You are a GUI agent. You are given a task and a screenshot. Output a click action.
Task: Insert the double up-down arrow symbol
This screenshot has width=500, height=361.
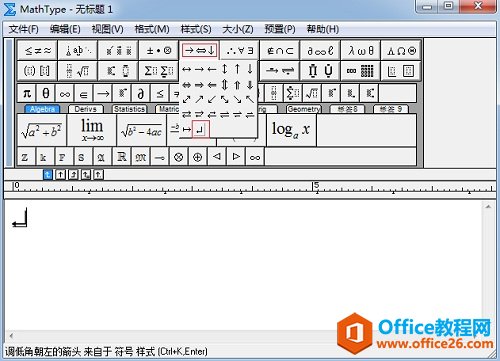[x=225, y=85]
